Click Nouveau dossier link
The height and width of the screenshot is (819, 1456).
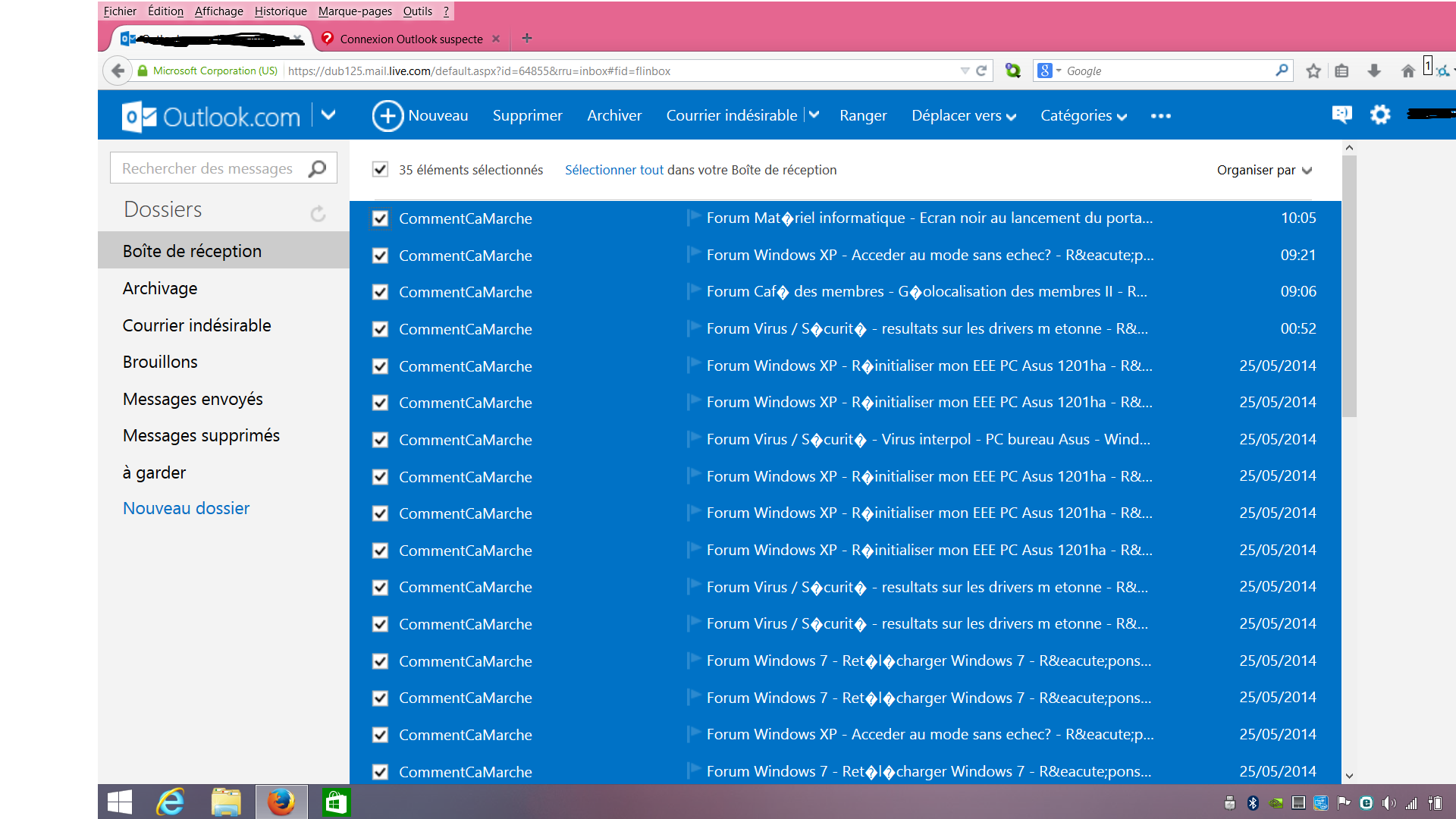coord(186,508)
